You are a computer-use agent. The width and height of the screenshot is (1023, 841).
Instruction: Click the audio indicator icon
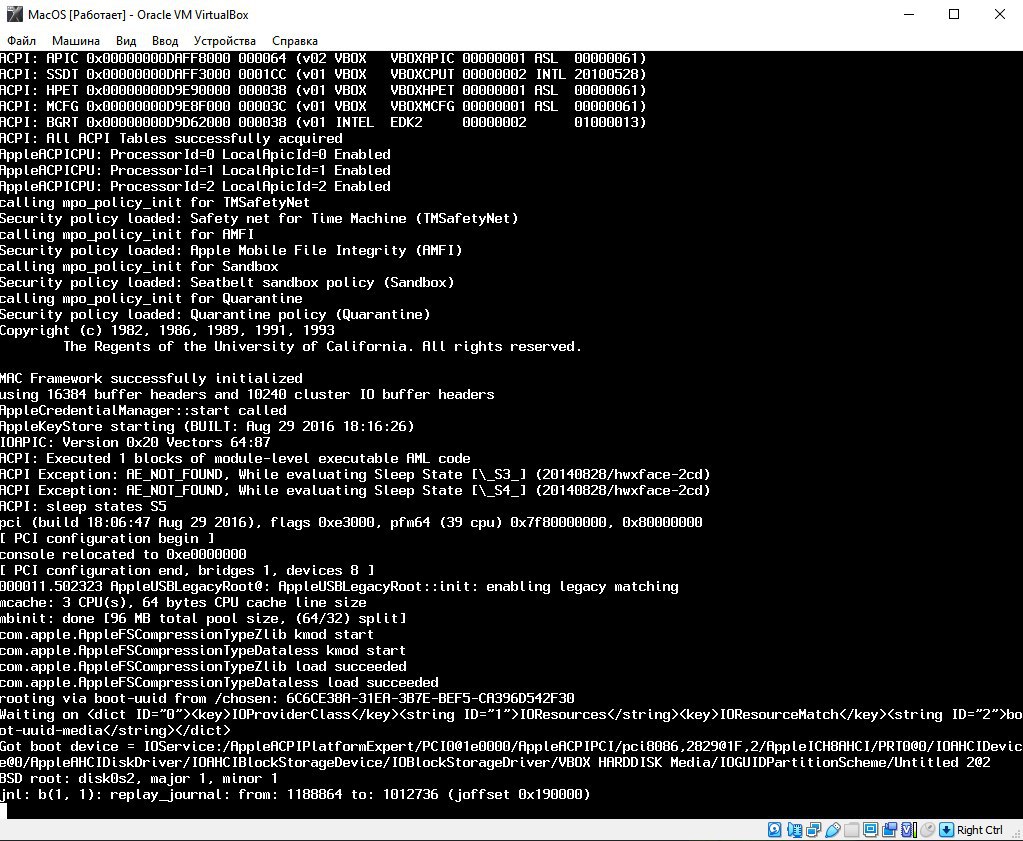(794, 830)
